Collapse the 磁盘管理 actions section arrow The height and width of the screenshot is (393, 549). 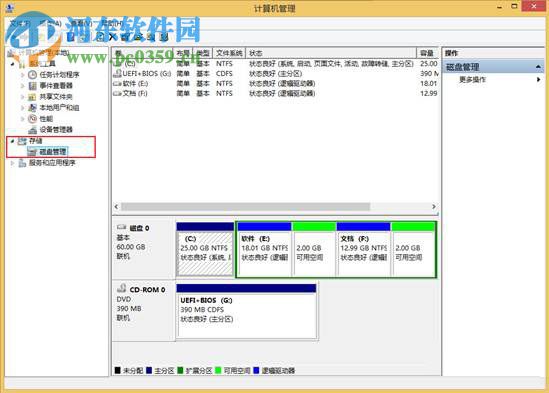pyautogui.click(x=538, y=67)
